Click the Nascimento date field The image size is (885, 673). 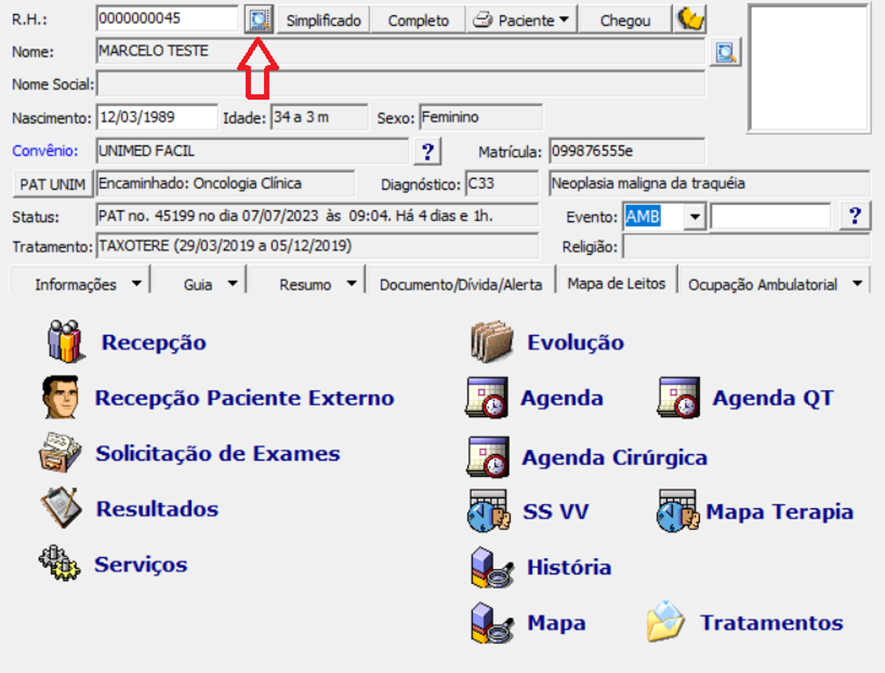click(157, 117)
